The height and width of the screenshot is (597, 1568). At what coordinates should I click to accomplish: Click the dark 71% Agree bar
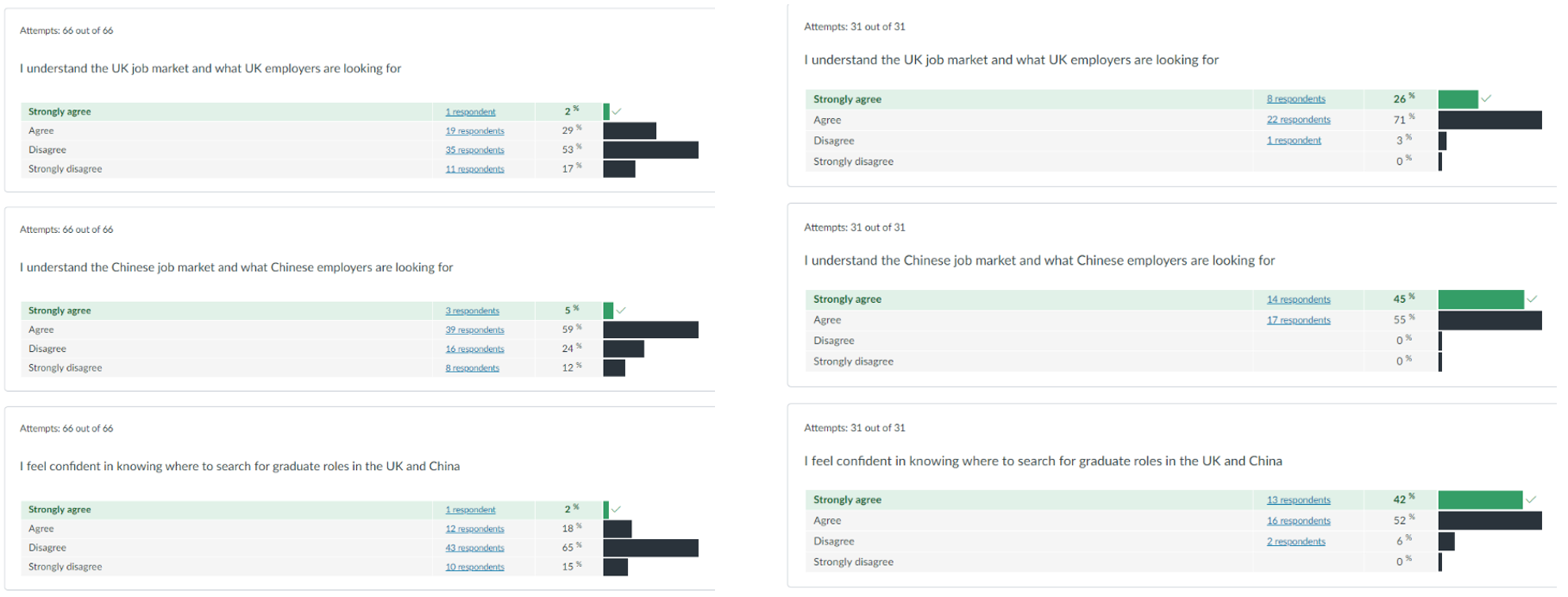click(x=1490, y=120)
